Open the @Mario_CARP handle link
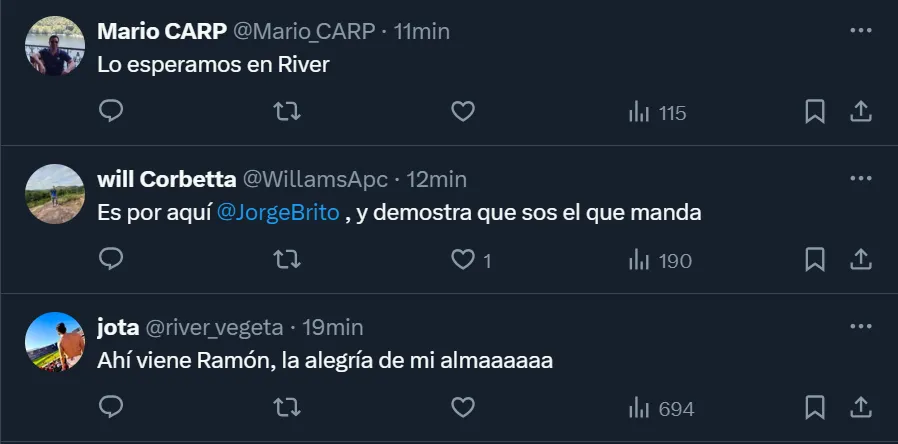Image resolution: width=898 pixels, height=444 pixels. (x=304, y=32)
